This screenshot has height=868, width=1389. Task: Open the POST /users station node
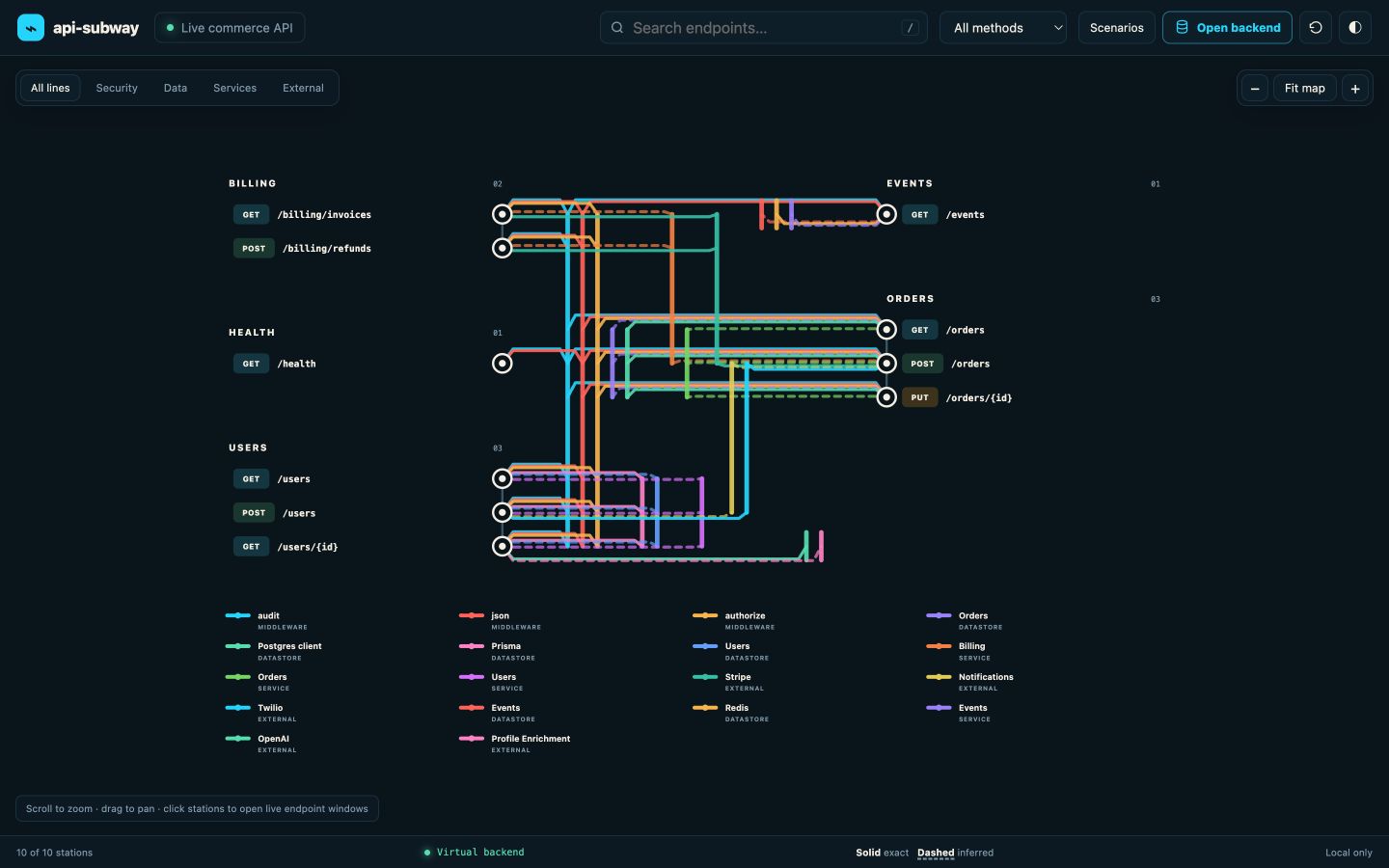(502, 512)
